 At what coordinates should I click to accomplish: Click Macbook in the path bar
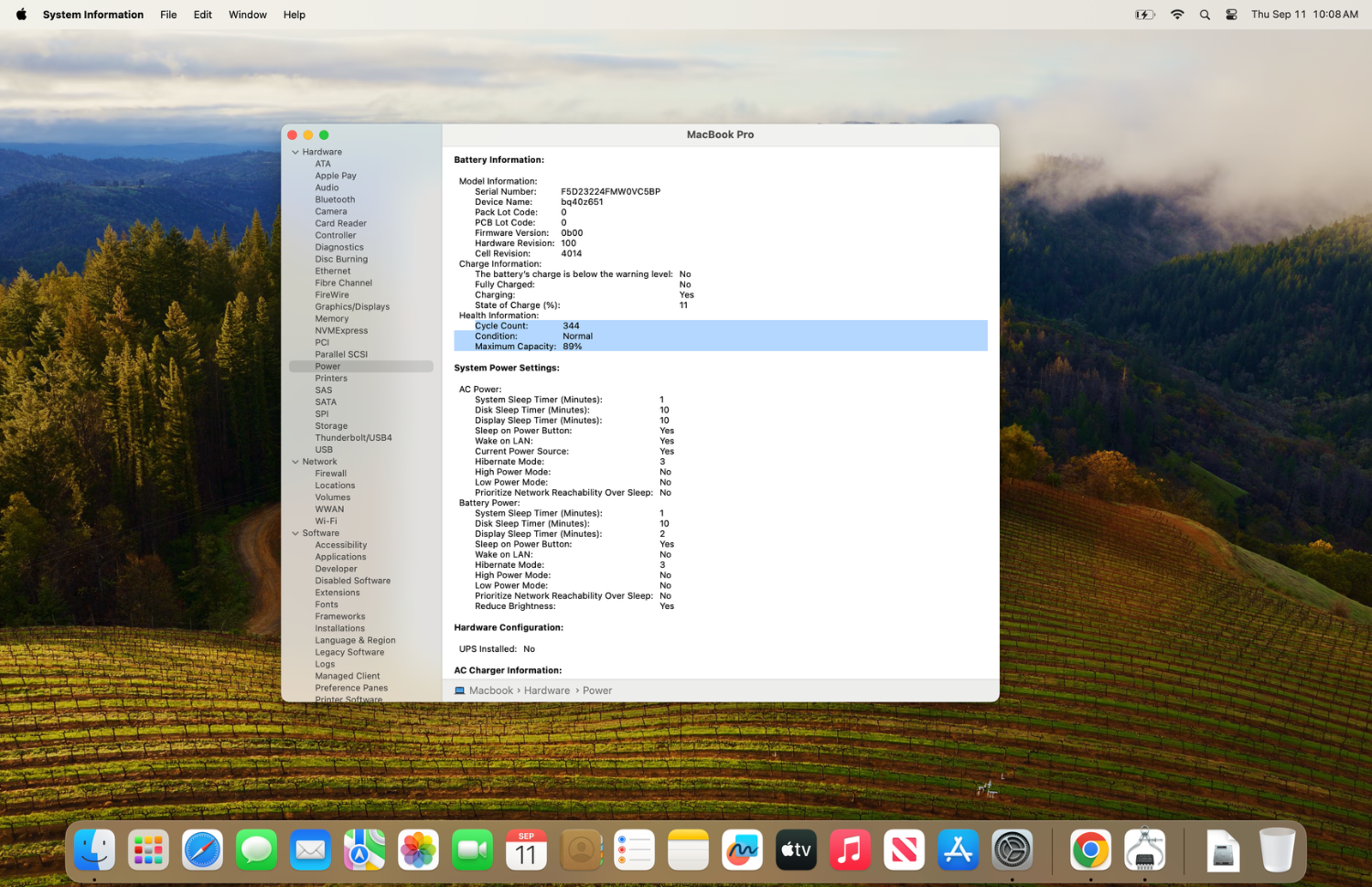pos(491,690)
